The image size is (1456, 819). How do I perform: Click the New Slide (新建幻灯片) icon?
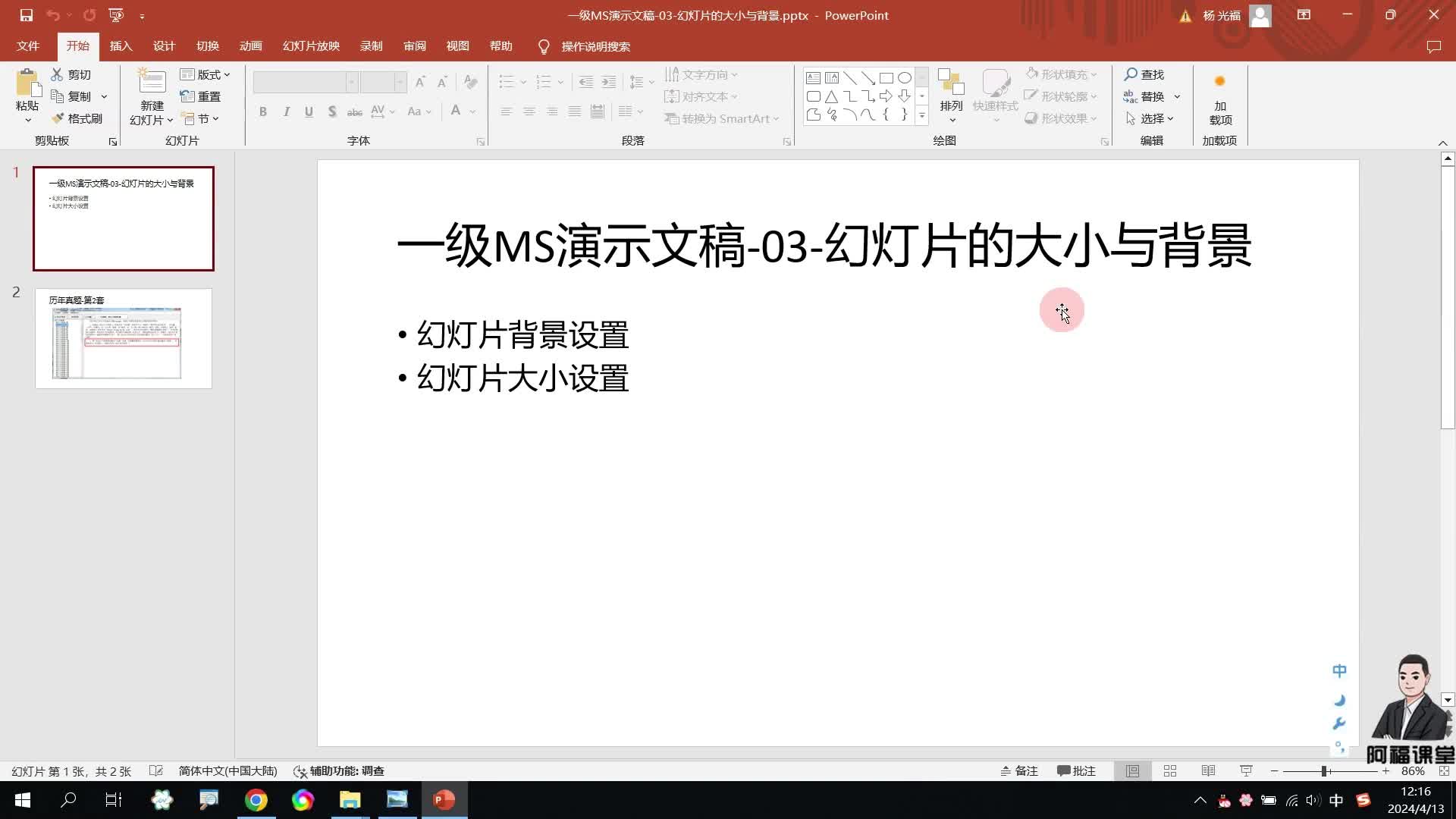pyautogui.click(x=152, y=82)
